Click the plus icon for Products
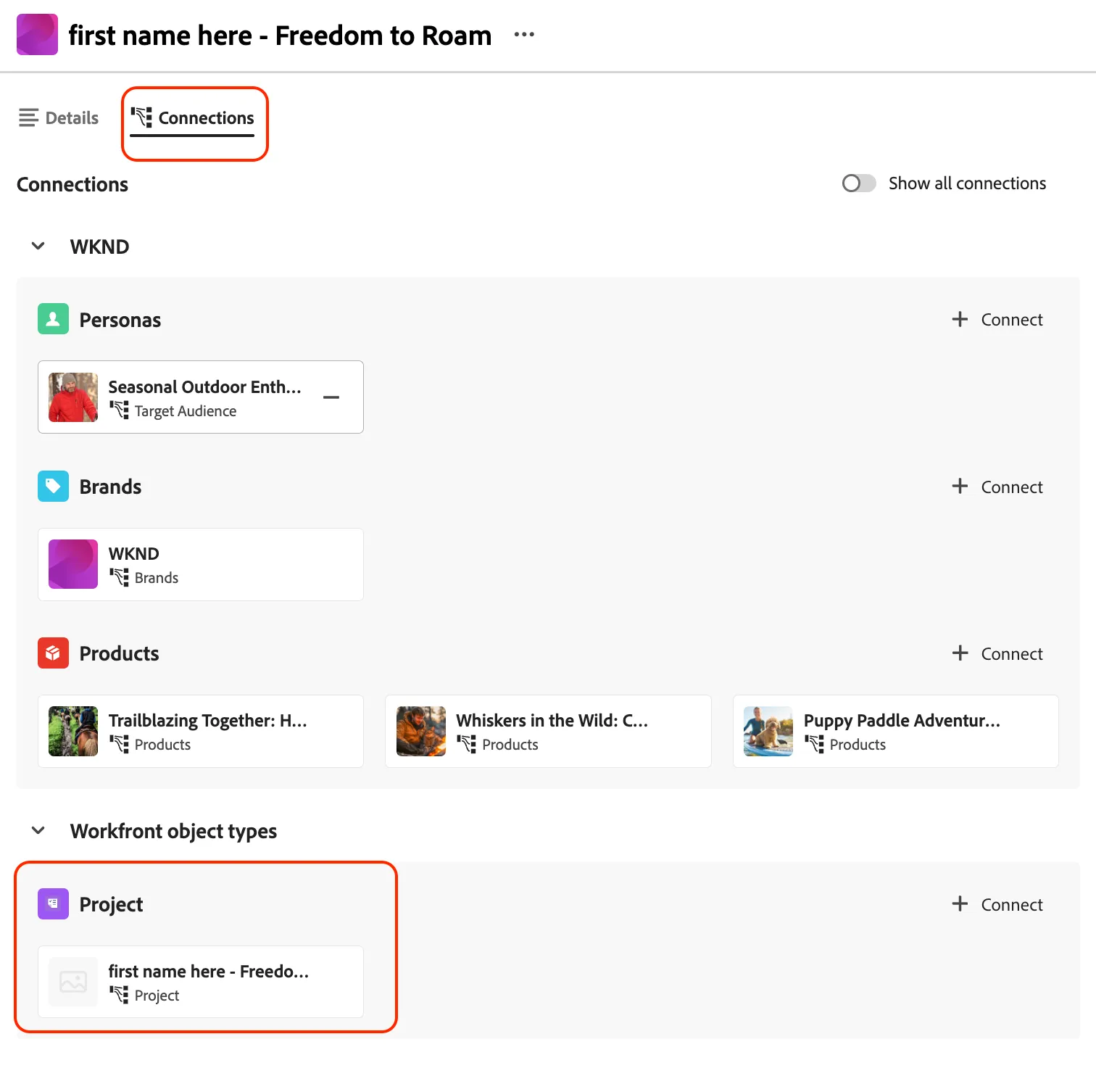Image resolution: width=1096 pixels, height=1092 pixels. tap(960, 653)
